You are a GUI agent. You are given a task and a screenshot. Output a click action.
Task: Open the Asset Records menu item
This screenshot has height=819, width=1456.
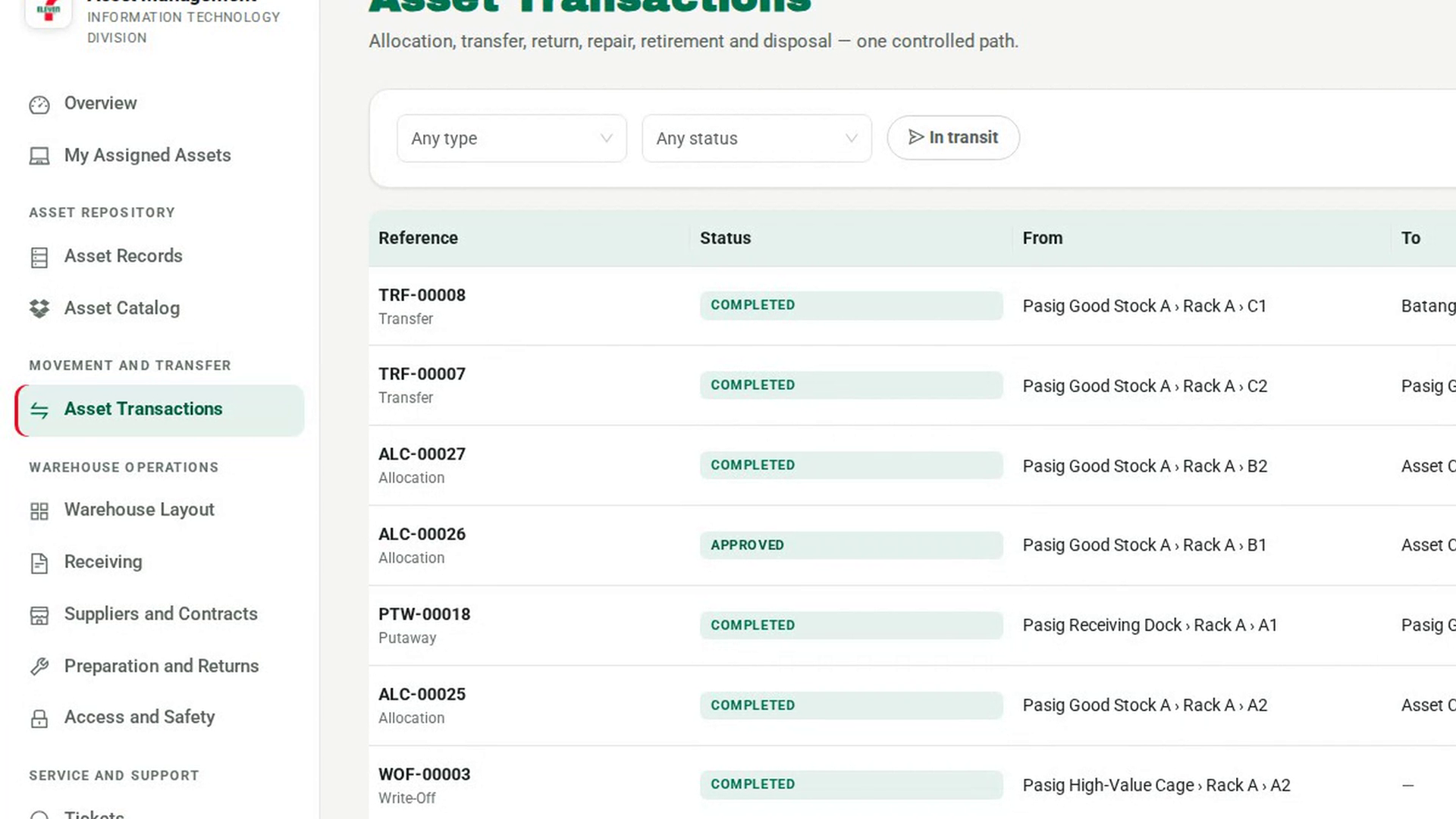point(159,256)
